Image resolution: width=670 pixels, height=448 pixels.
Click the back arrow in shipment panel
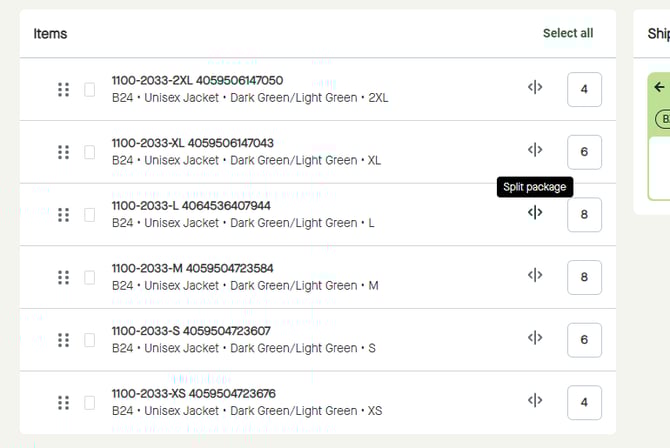pos(659,88)
